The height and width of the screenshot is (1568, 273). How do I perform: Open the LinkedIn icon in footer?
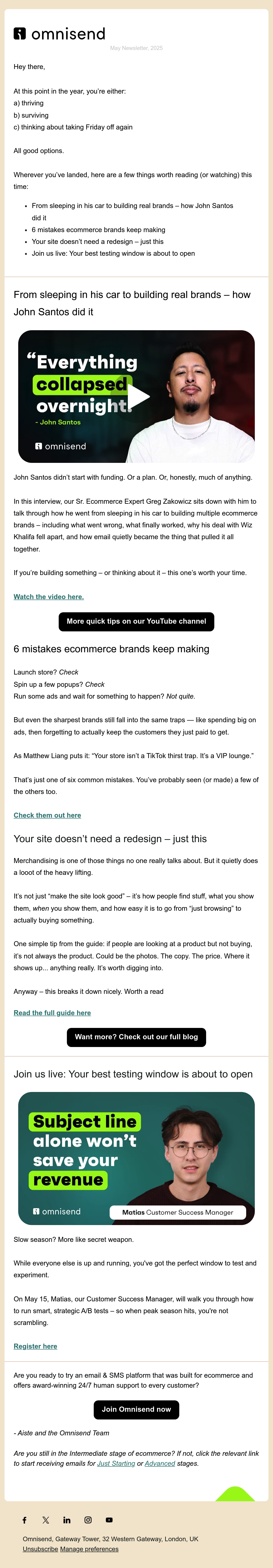67,1520
